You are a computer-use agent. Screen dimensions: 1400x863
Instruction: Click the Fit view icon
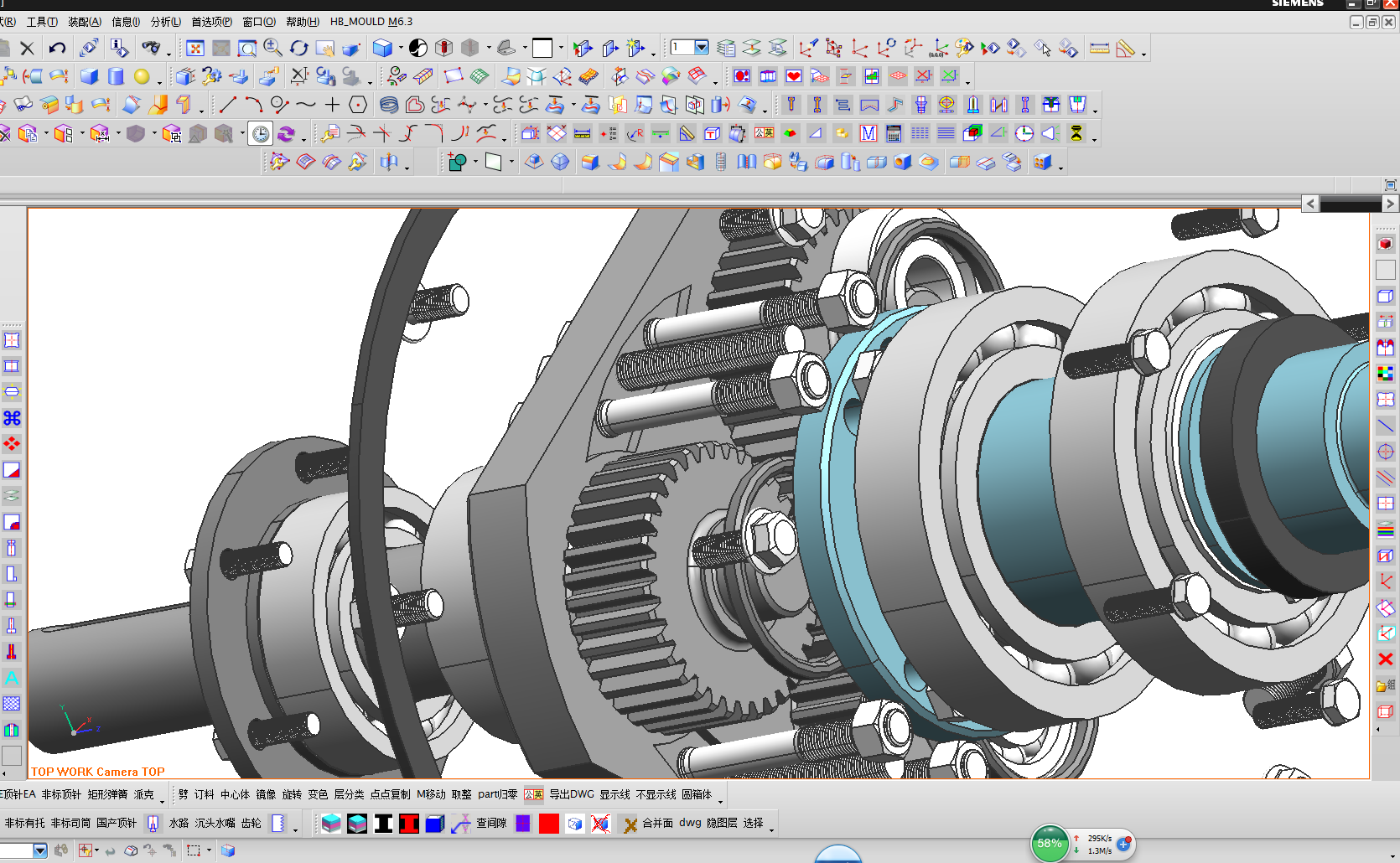(x=195, y=48)
